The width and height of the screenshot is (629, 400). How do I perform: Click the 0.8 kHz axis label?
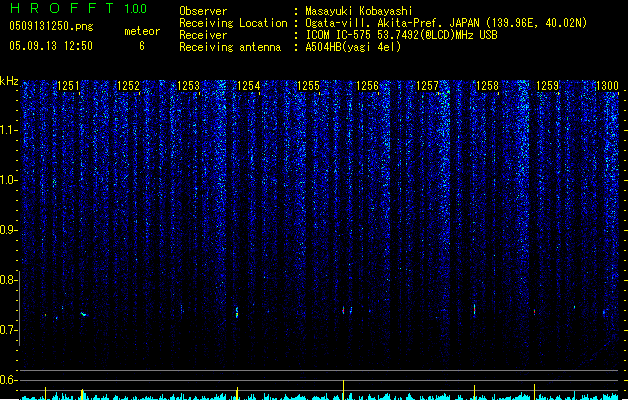tap(8, 280)
